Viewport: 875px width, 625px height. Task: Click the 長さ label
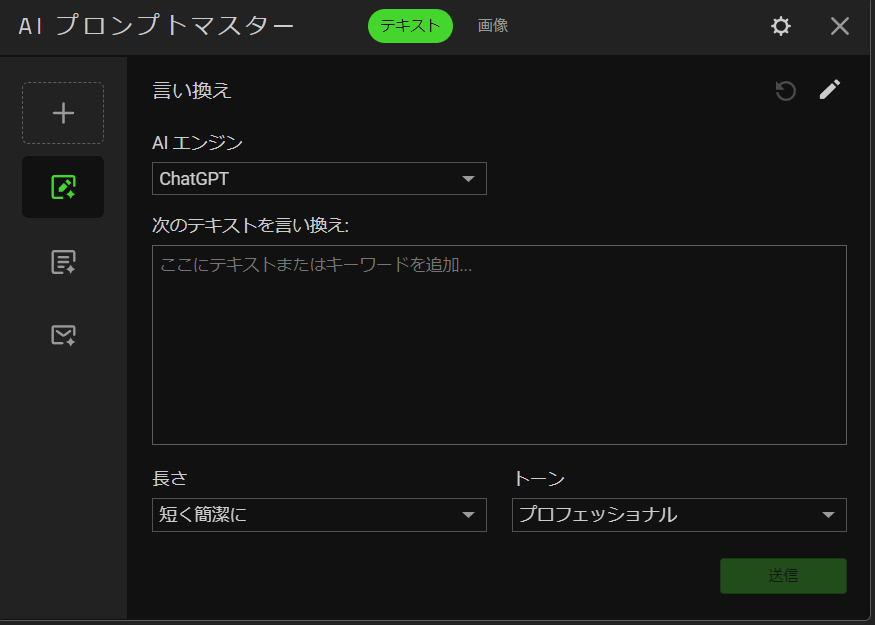pos(170,479)
